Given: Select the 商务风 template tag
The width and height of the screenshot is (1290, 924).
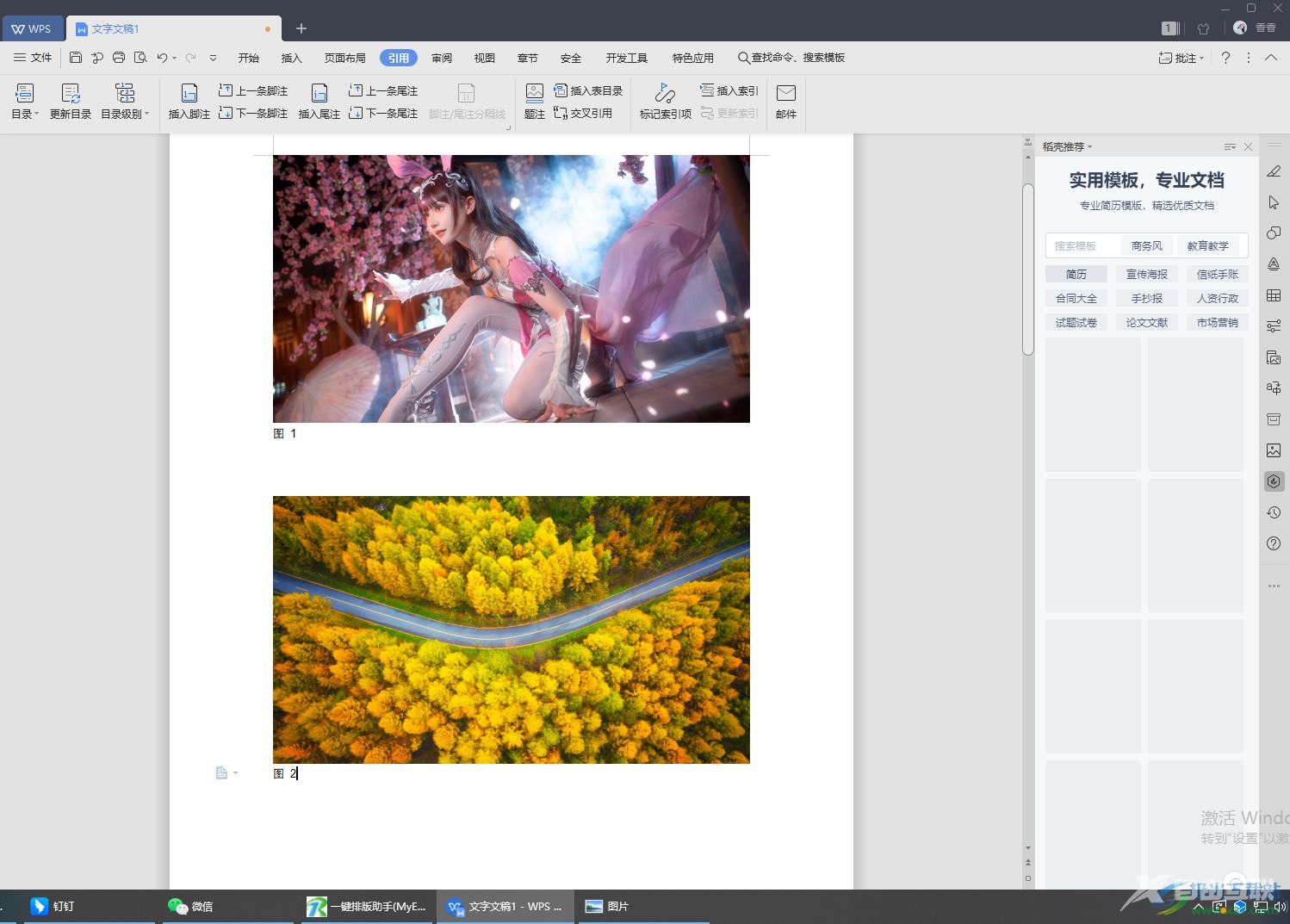Looking at the screenshot, I should pos(1147,245).
